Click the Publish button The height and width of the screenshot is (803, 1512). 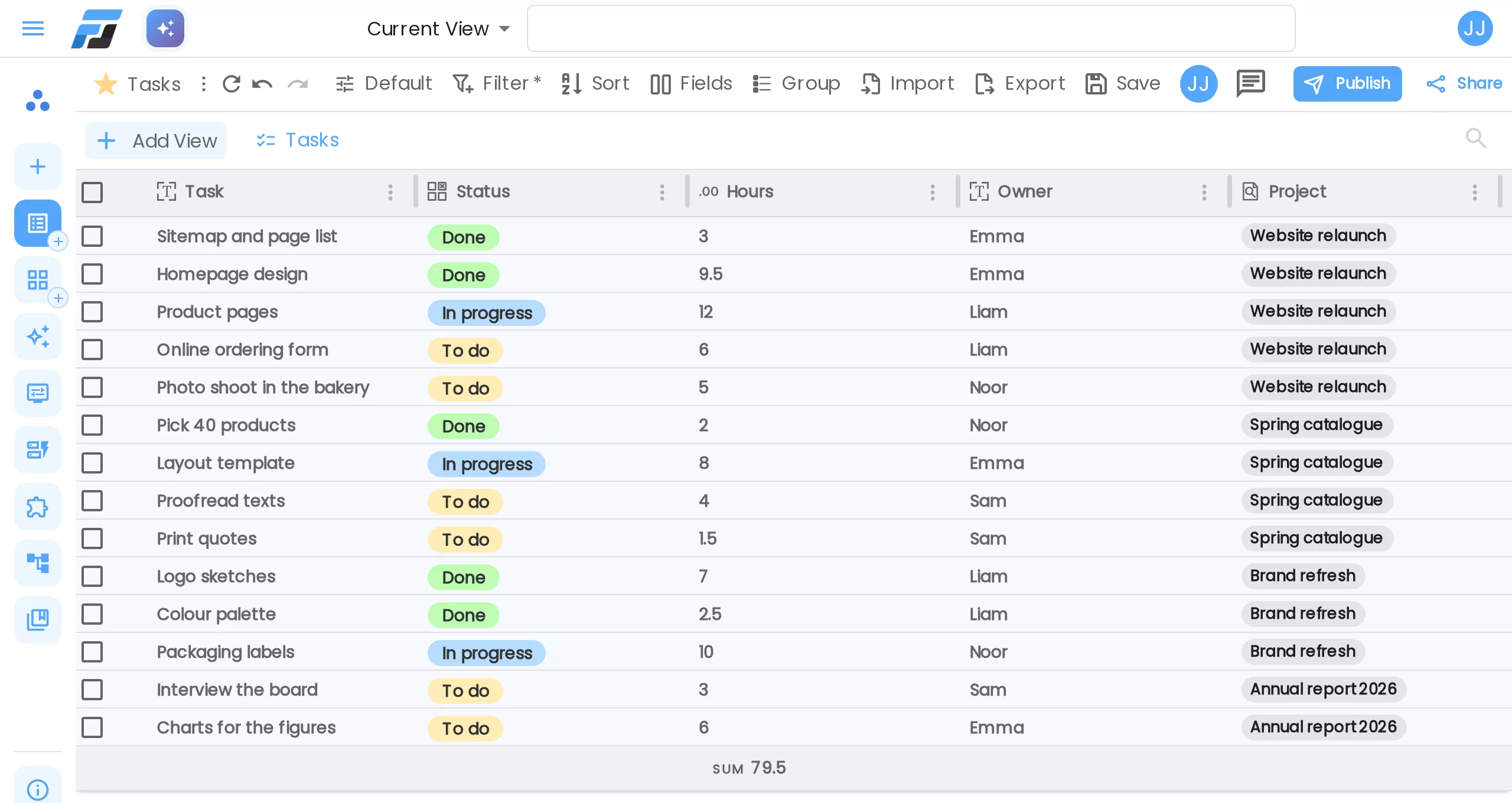tap(1347, 83)
